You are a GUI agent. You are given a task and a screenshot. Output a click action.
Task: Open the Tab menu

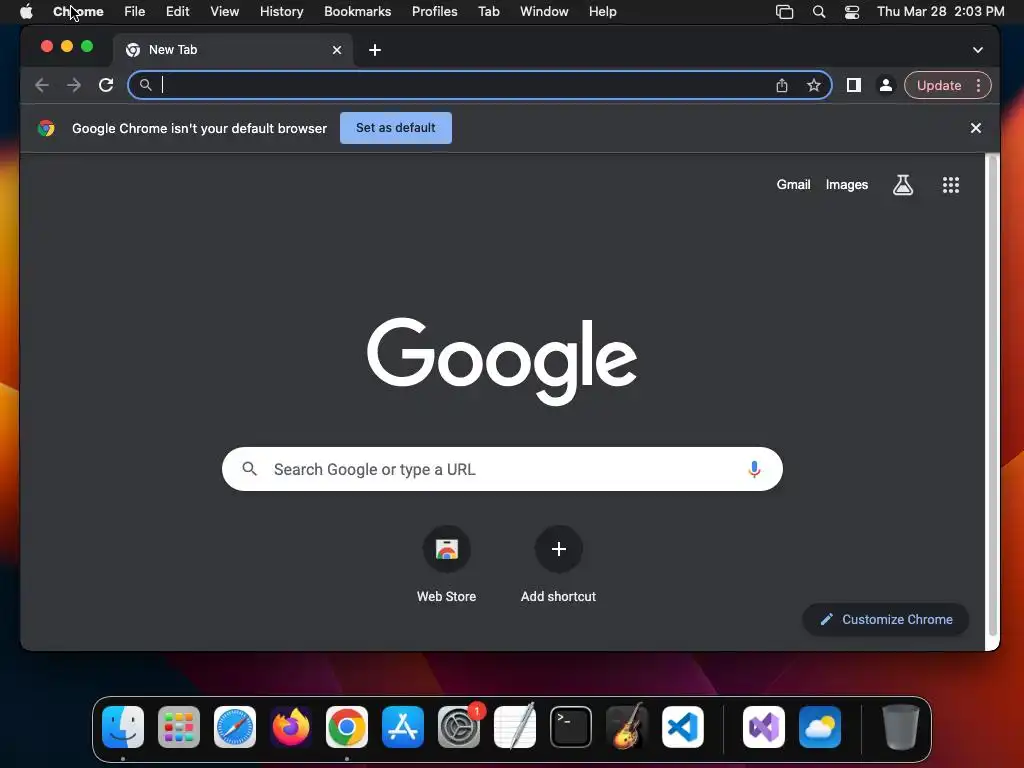pyautogui.click(x=488, y=12)
